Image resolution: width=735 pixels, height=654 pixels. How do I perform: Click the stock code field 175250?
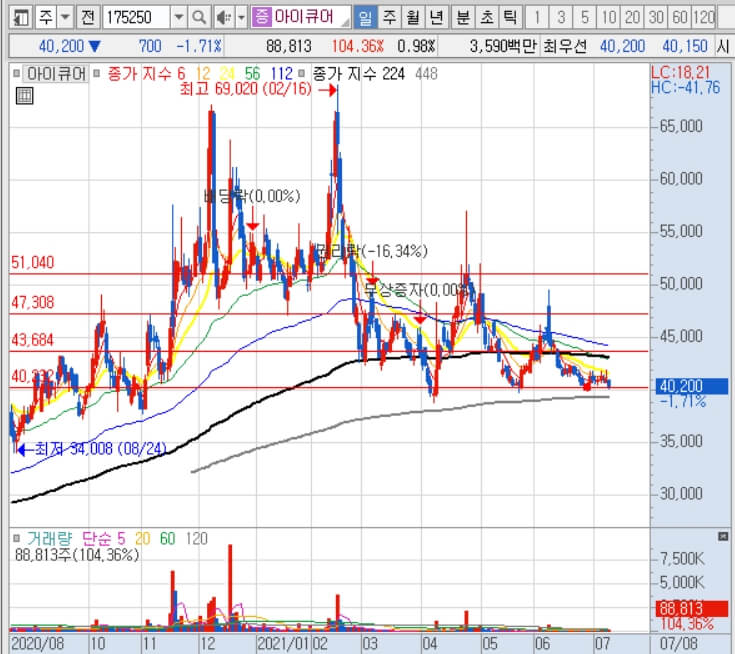pyautogui.click(x=136, y=18)
